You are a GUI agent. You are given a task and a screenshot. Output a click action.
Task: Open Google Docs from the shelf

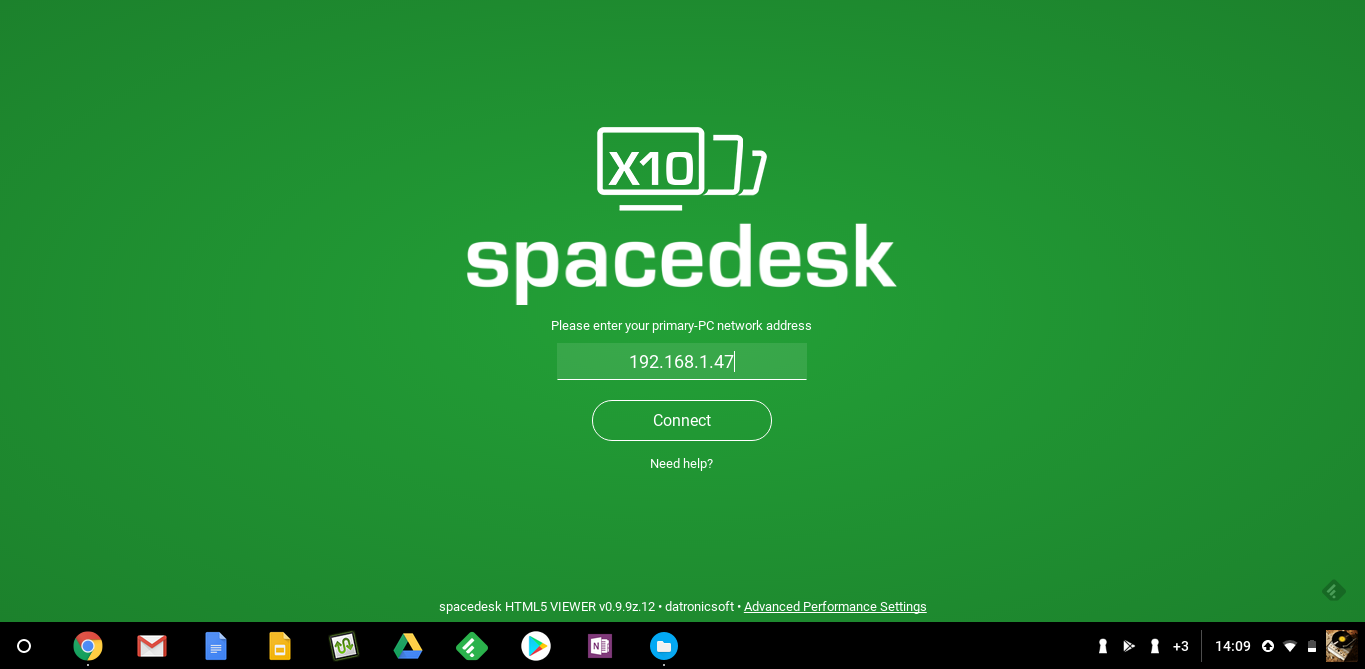click(216, 646)
